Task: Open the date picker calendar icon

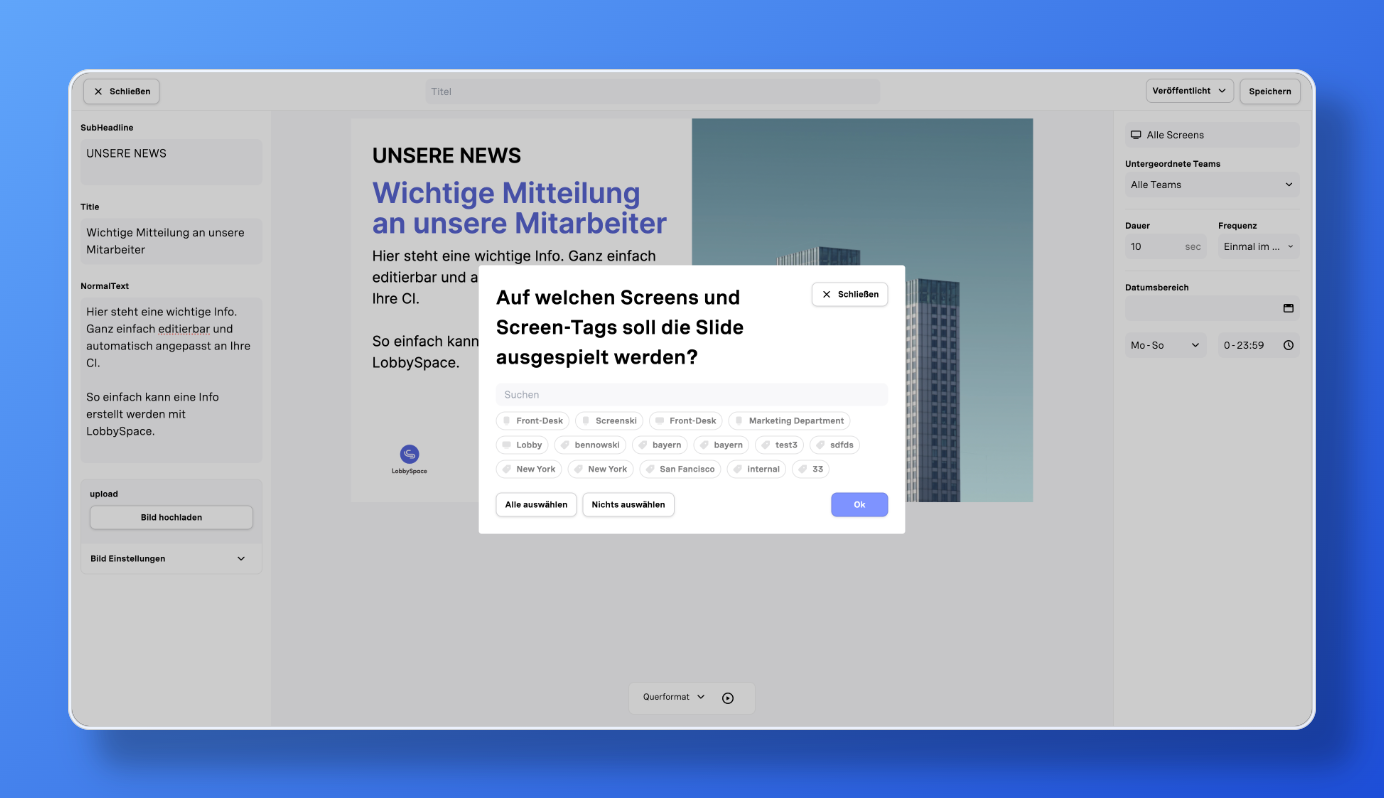Action: (x=1289, y=307)
